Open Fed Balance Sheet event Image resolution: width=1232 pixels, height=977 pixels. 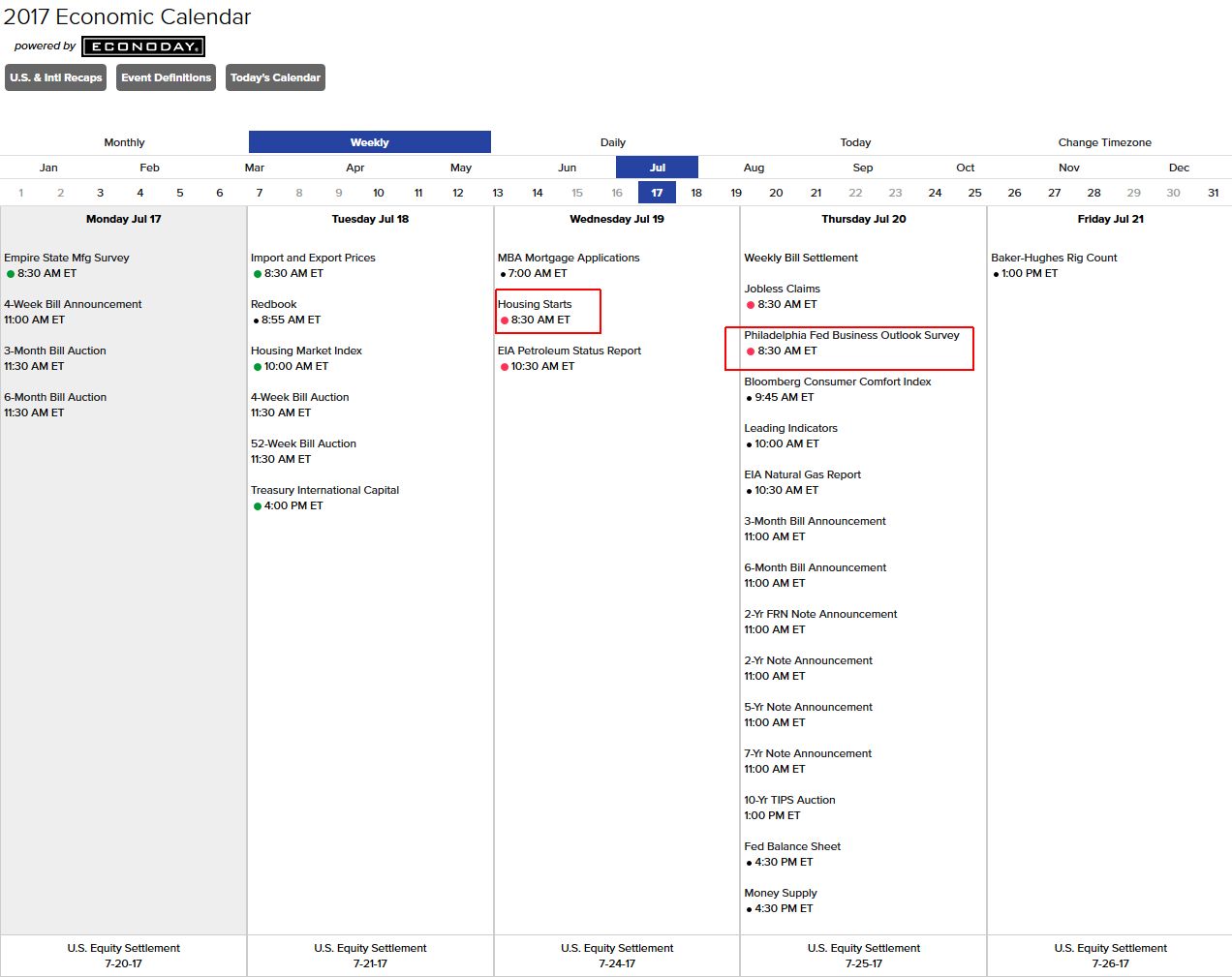point(792,846)
